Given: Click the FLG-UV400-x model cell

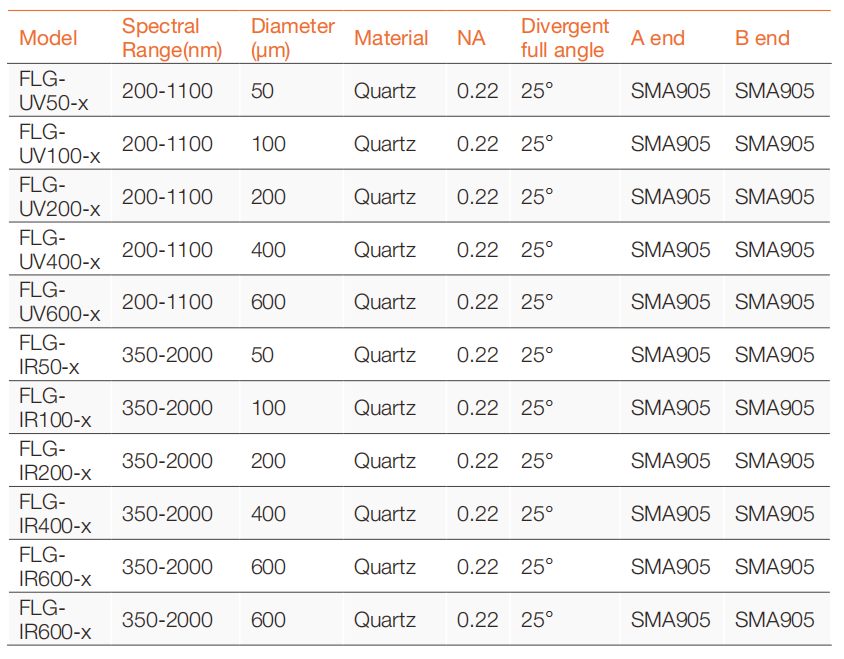Looking at the screenshot, I should [60, 250].
